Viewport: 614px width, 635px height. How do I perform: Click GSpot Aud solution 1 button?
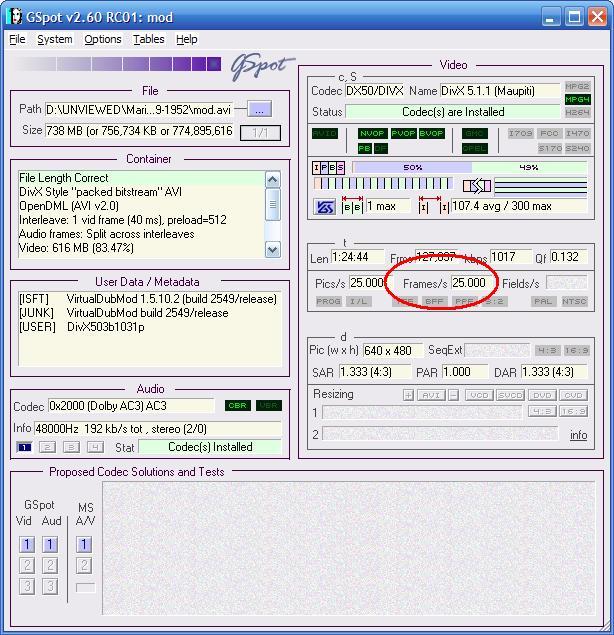[50, 544]
